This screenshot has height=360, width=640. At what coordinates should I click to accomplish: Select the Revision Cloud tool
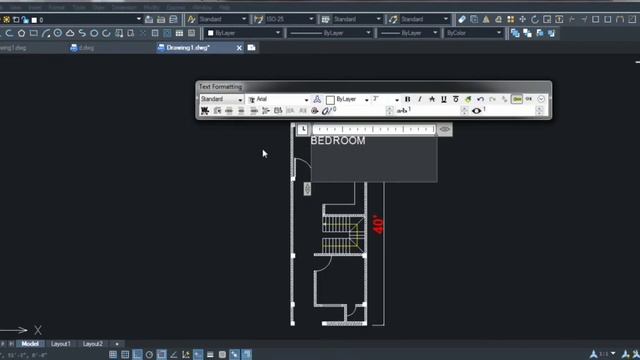(x=70, y=33)
